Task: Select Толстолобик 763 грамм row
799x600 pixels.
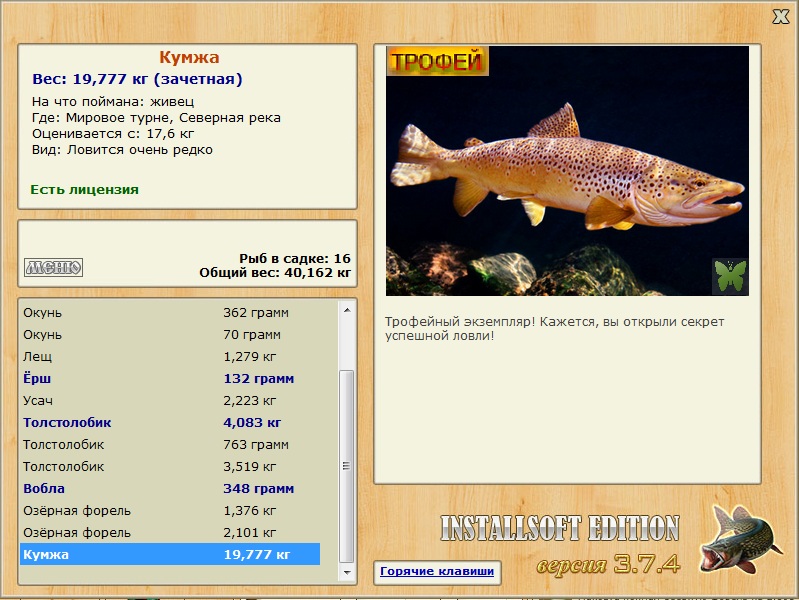Action: click(x=170, y=445)
